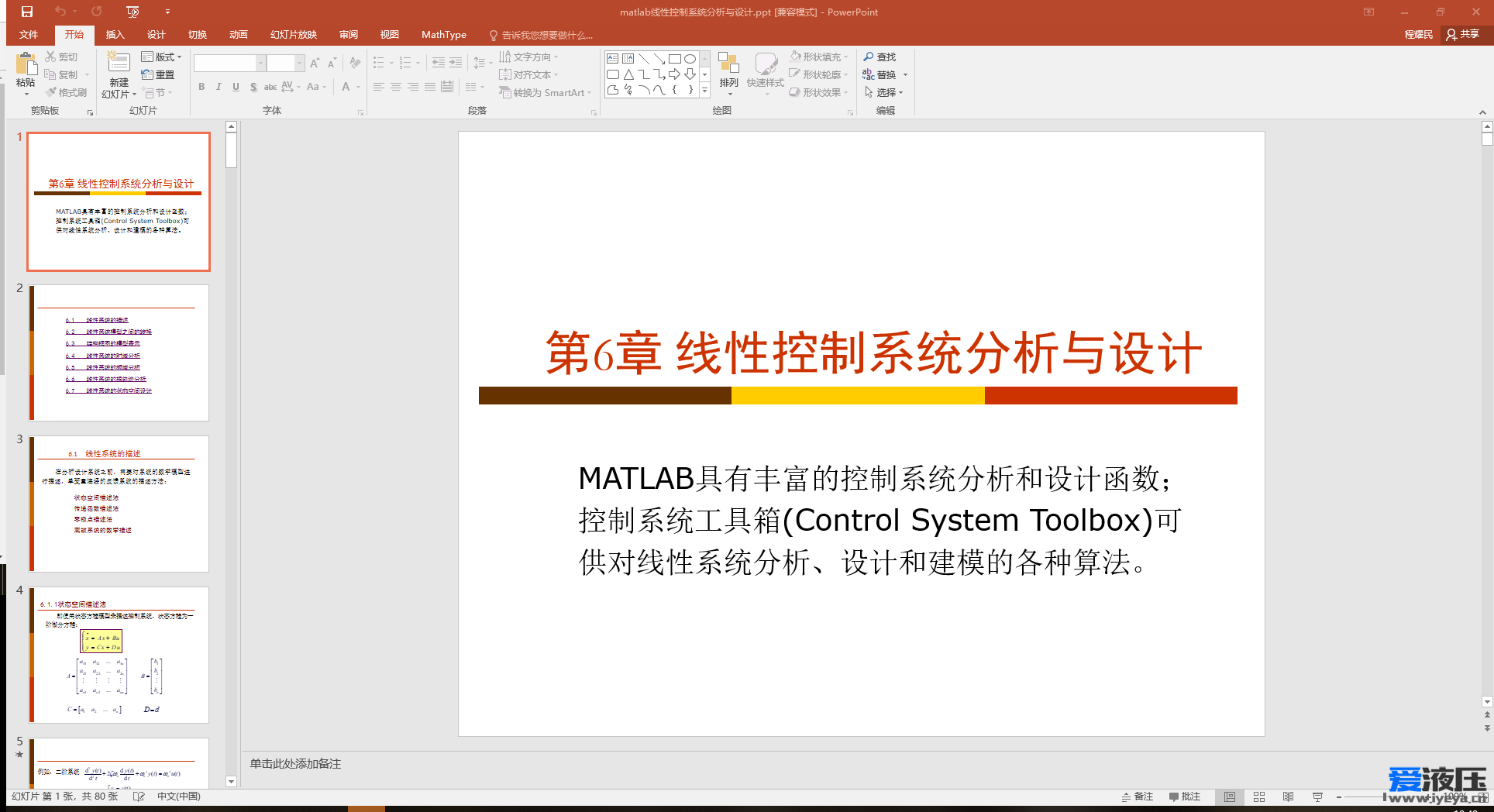The image size is (1494, 812).
Task: Toggle text shadow (S) formatting
Action: pos(253,87)
